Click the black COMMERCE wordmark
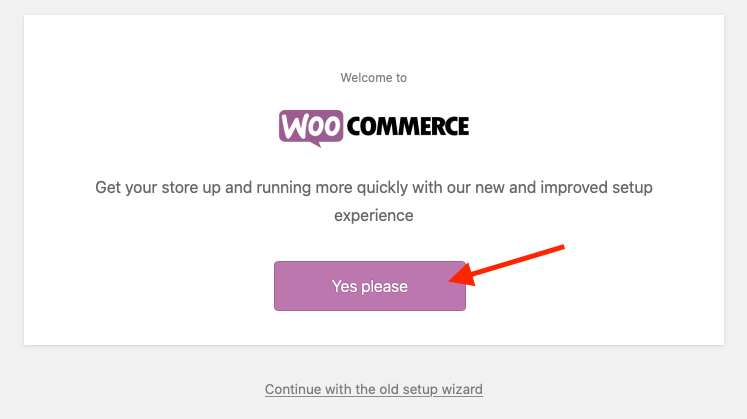This screenshot has height=419, width=747. point(407,127)
